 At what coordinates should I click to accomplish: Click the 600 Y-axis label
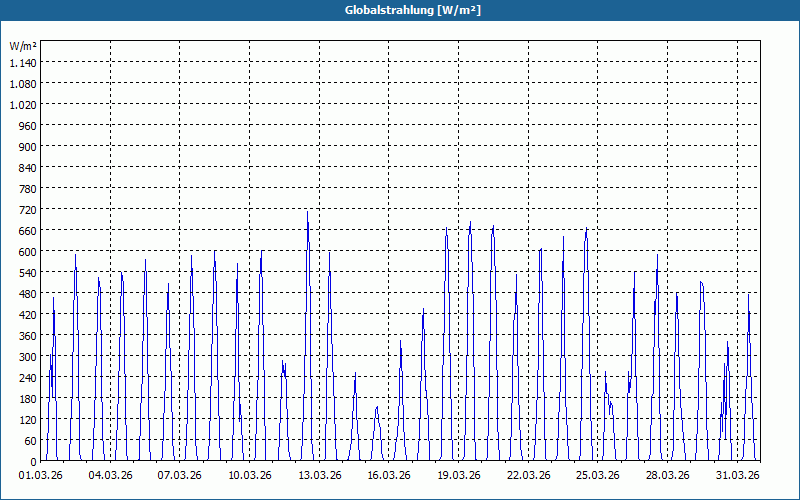(28, 252)
